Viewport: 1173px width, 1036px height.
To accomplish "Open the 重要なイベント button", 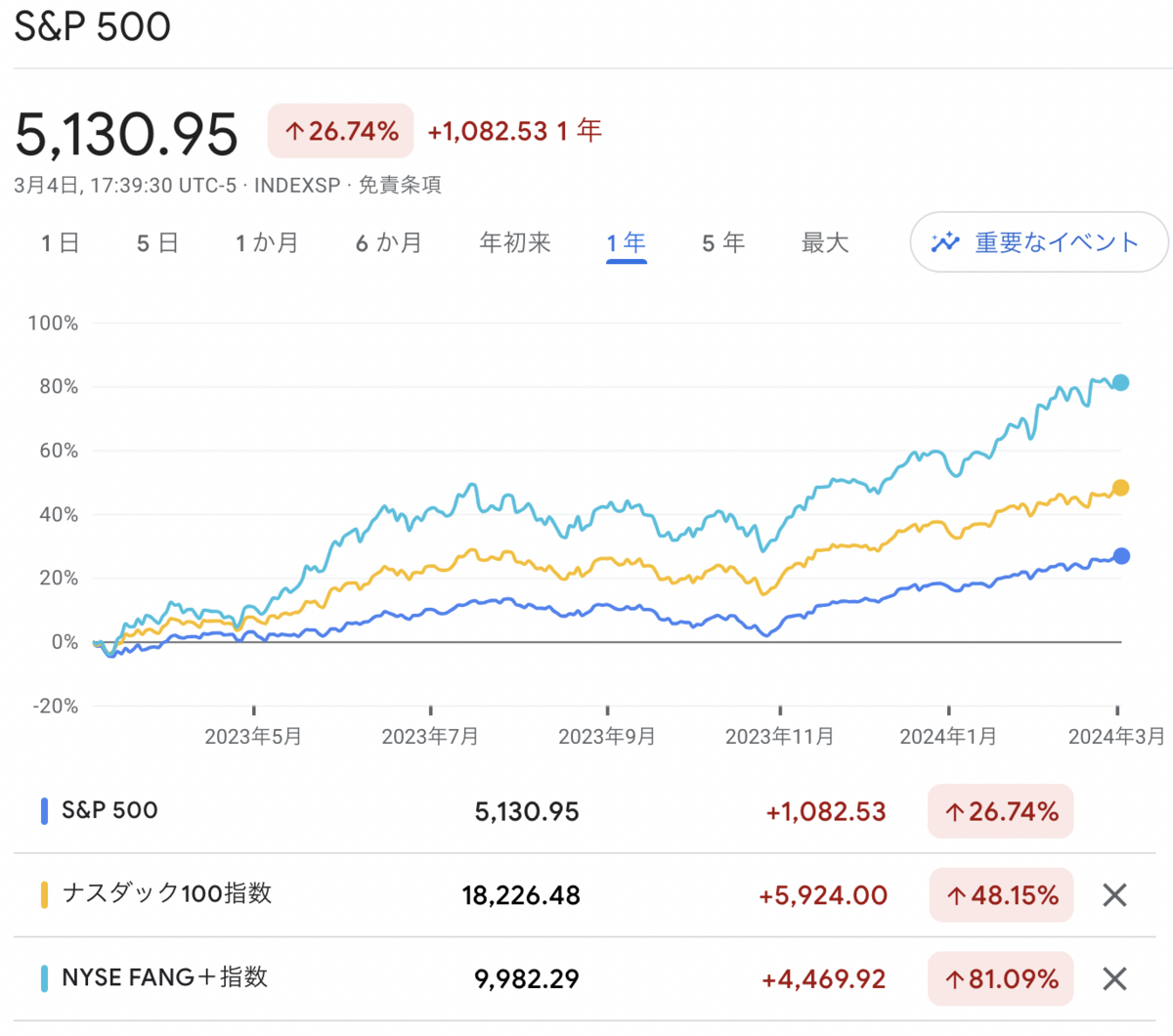I will pyautogui.click(x=1039, y=242).
